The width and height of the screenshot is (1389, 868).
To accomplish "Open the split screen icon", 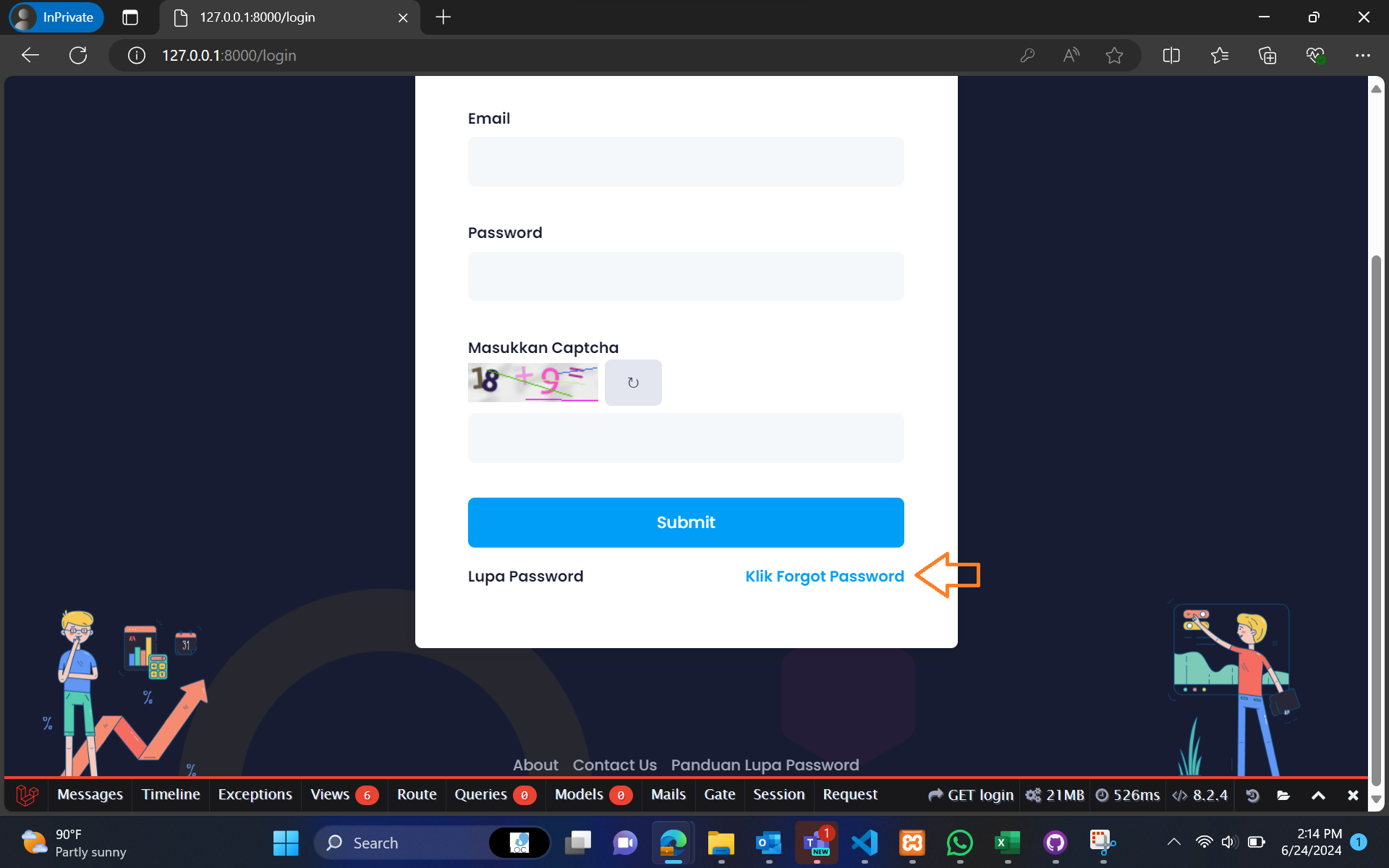I will pos(1171,56).
